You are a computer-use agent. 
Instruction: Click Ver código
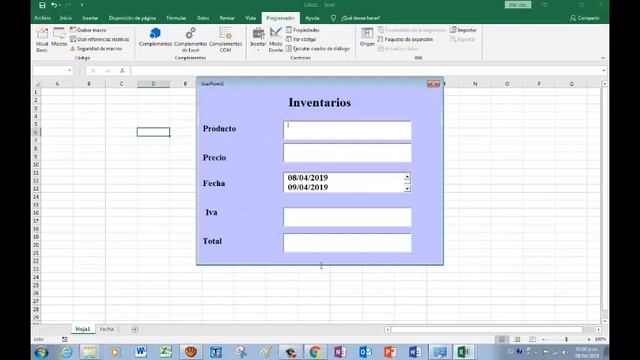coord(301,39)
